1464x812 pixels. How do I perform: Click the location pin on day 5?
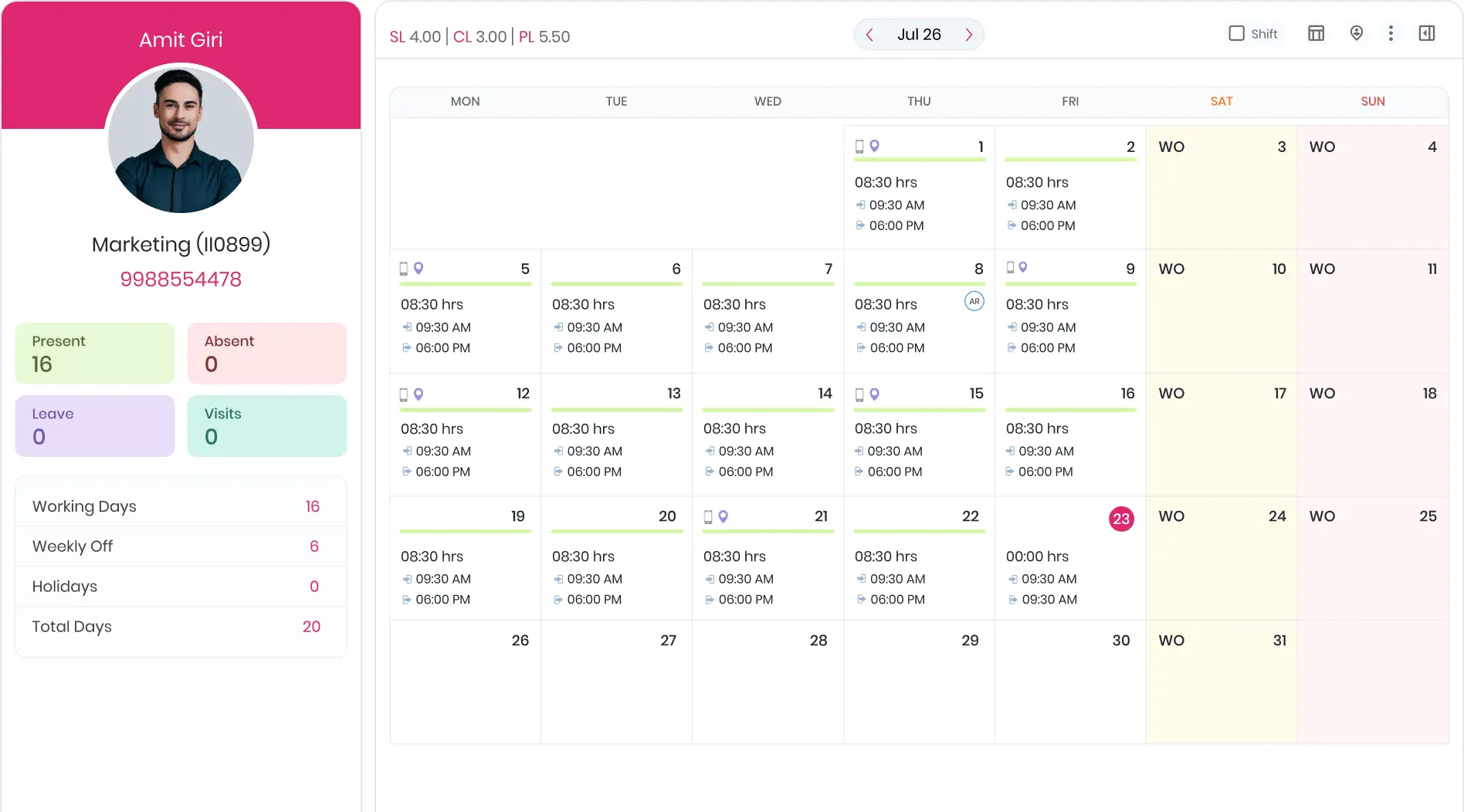(x=419, y=269)
